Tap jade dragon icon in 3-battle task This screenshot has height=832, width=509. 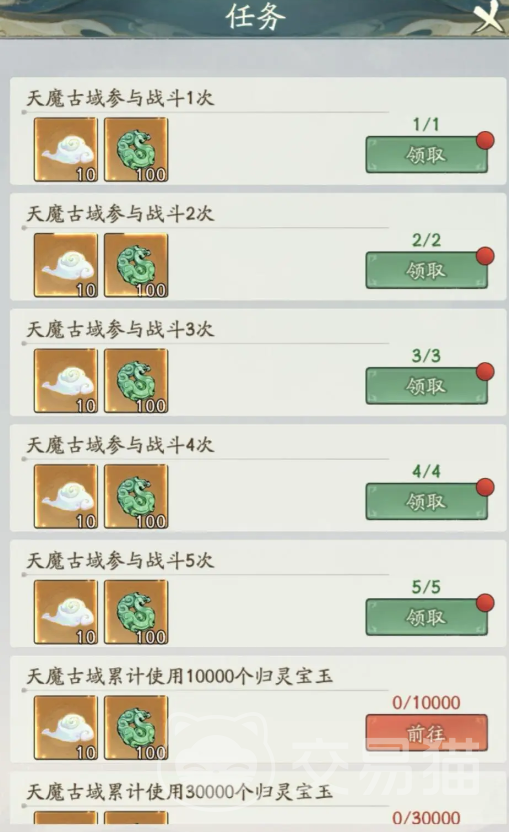click(136, 381)
